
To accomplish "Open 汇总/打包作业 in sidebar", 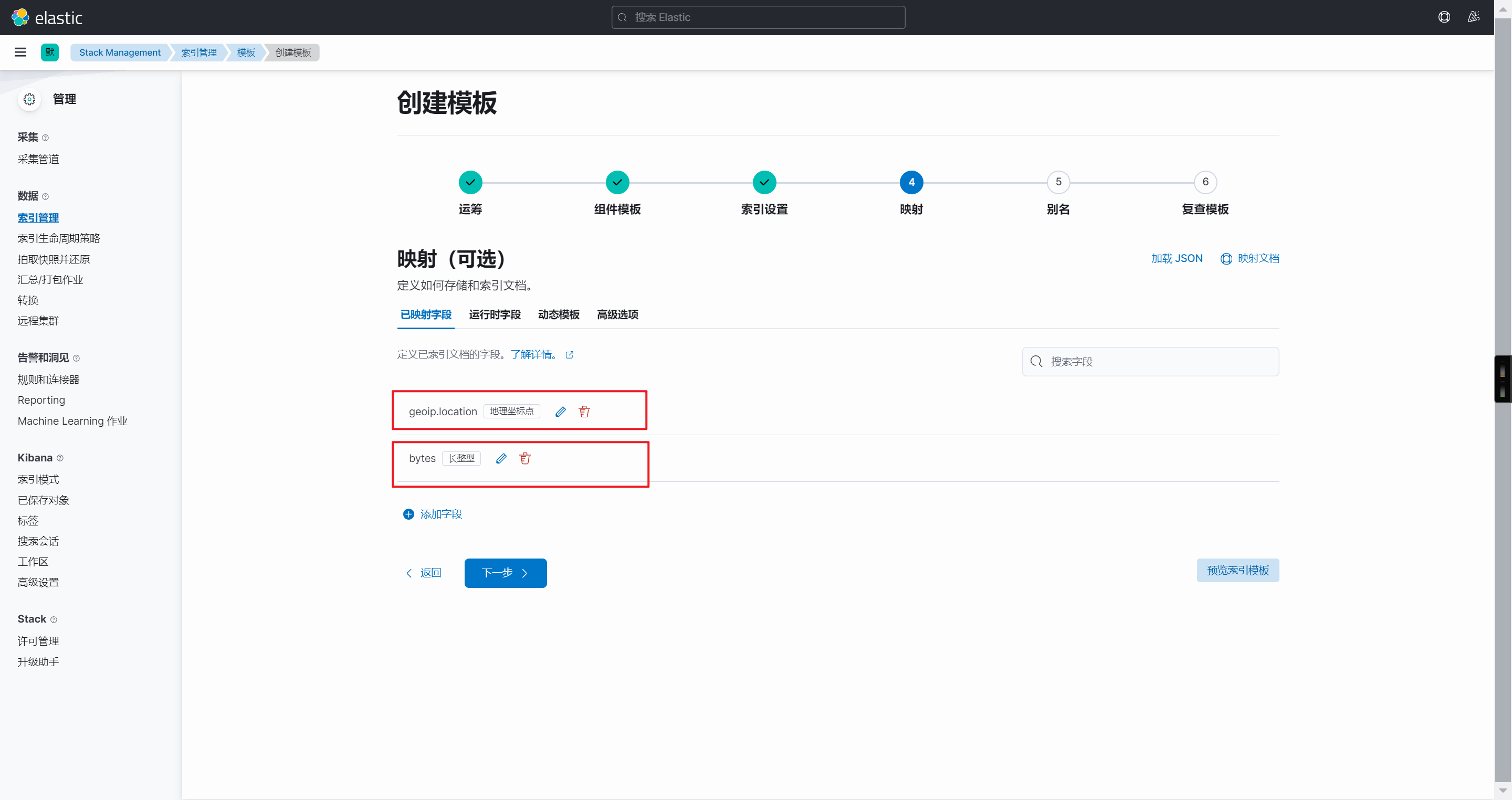I will 50,280.
